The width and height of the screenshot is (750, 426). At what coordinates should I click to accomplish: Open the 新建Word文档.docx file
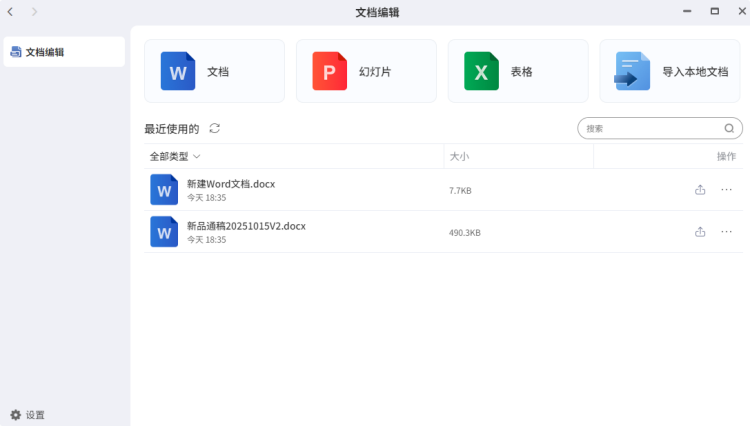point(230,184)
